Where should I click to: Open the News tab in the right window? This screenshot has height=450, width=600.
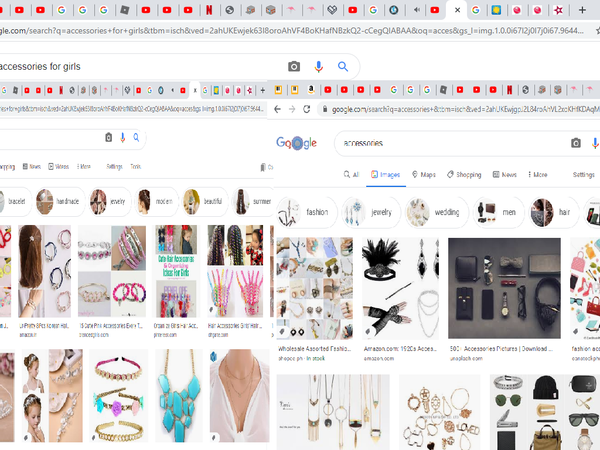[x=505, y=174]
